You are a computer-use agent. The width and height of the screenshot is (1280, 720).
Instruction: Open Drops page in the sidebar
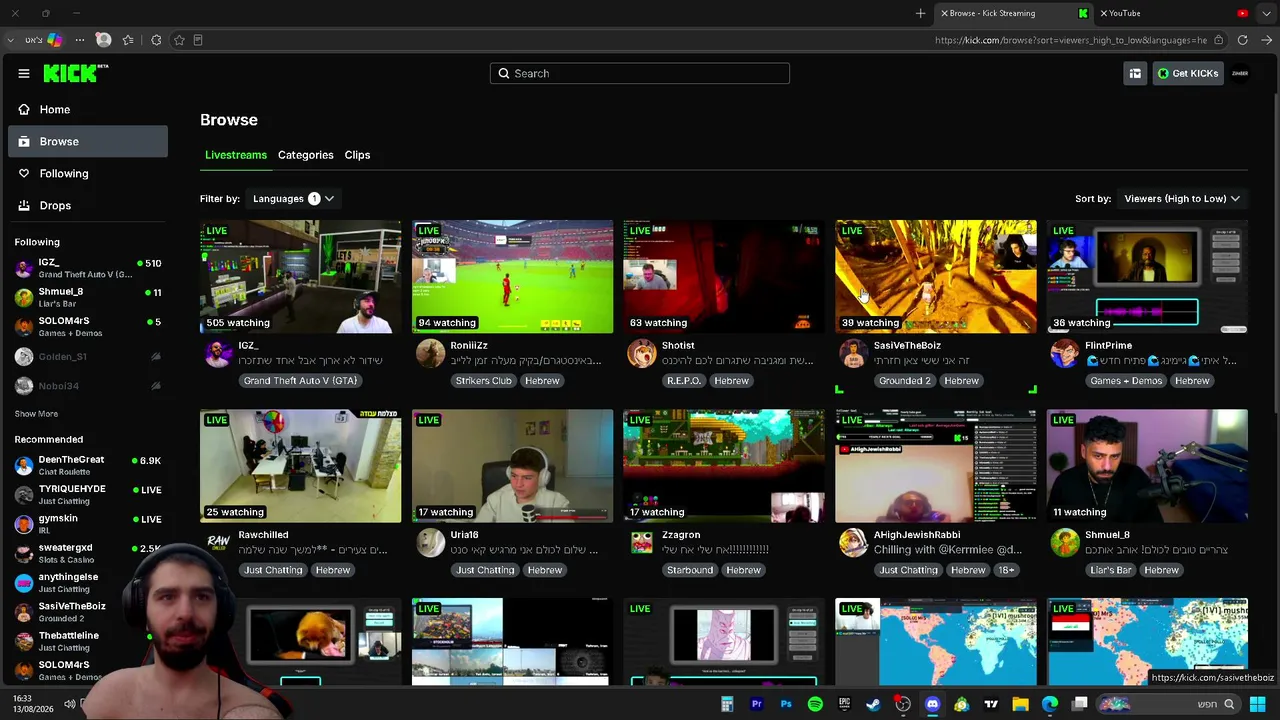click(x=88, y=205)
